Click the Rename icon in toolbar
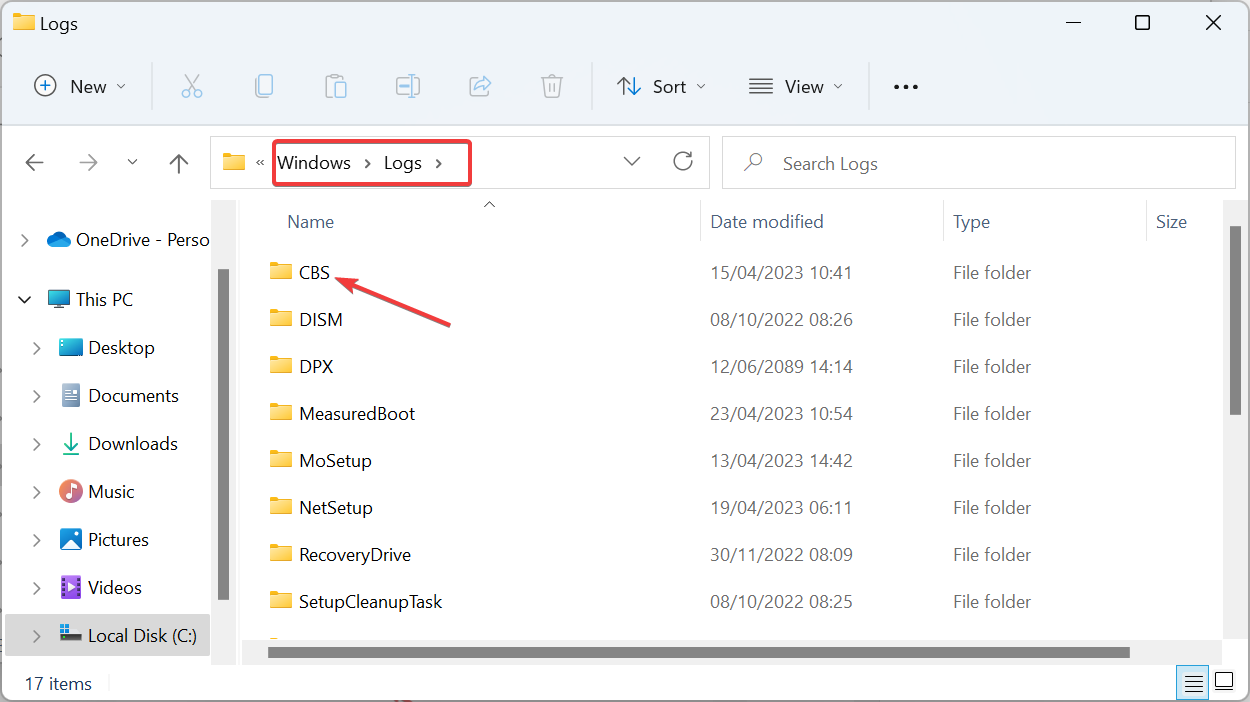 pos(408,86)
